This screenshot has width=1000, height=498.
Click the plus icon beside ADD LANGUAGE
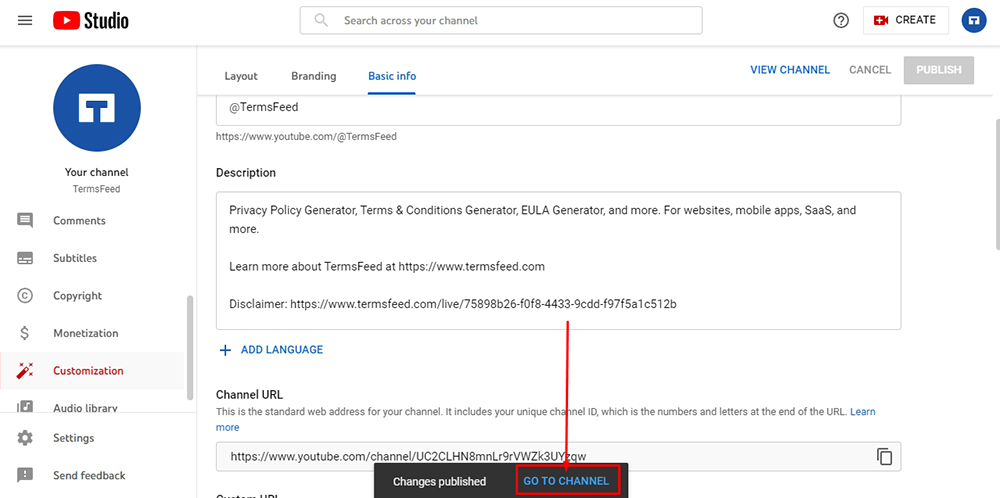click(225, 350)
